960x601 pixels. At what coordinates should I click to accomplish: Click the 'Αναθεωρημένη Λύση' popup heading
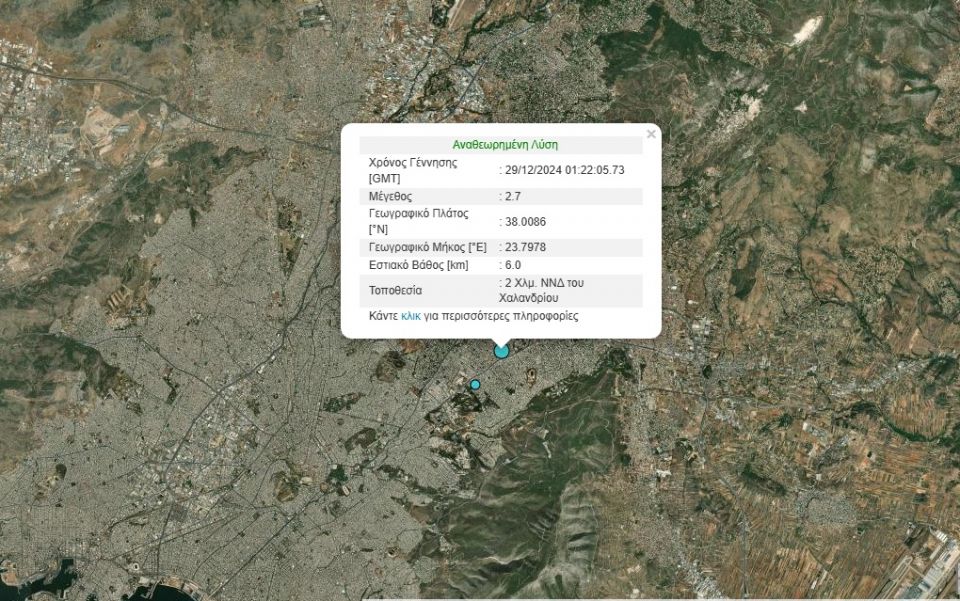(x=505, y=145)
